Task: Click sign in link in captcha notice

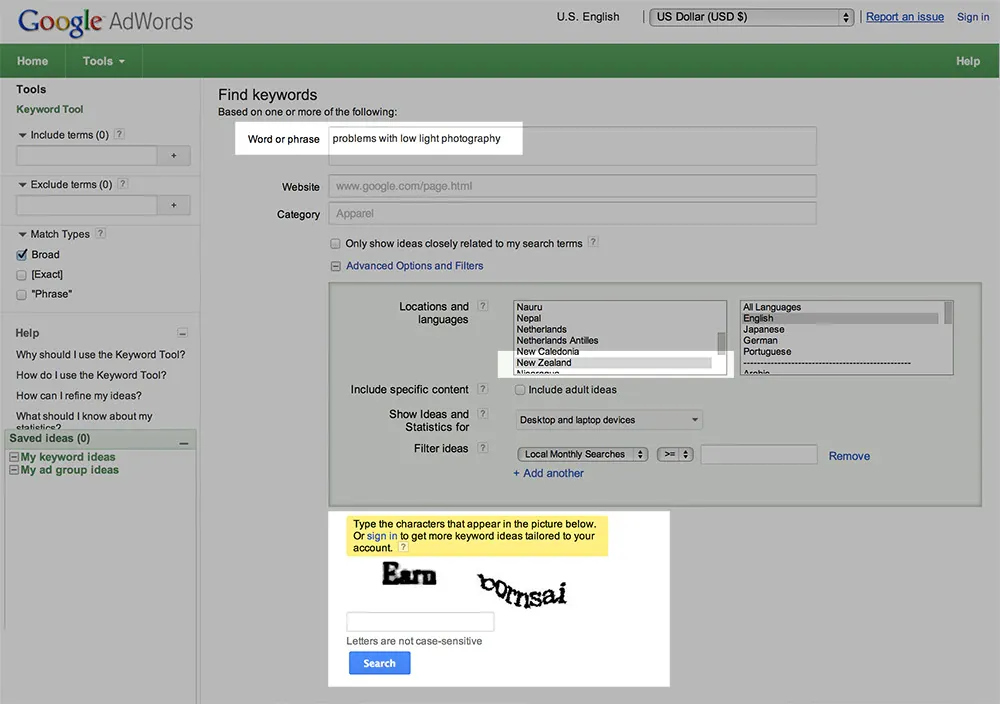Action: click(382, 536)
